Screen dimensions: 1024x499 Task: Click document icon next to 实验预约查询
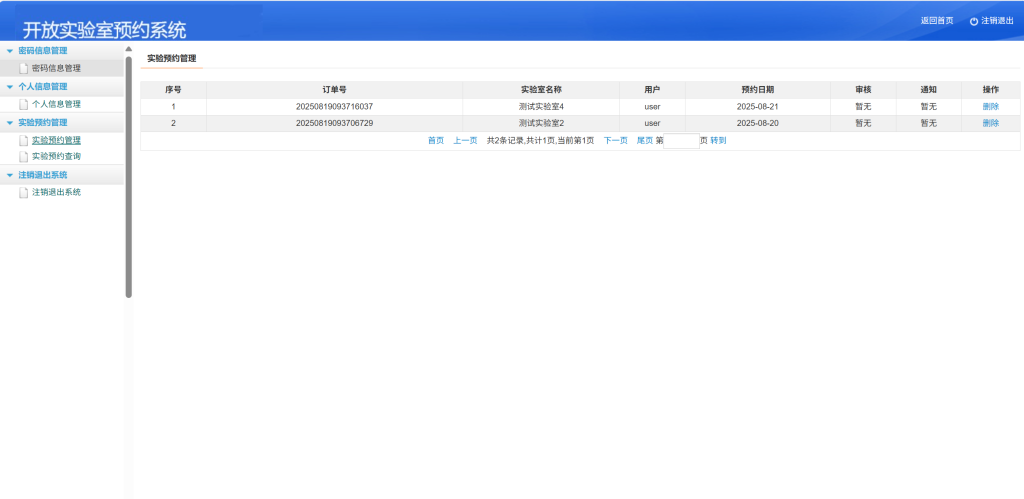(x=24, y=156)
